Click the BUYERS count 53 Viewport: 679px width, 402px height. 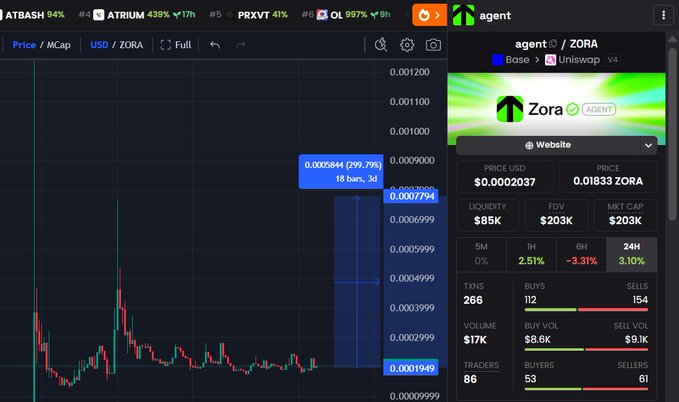coord(530,379)
